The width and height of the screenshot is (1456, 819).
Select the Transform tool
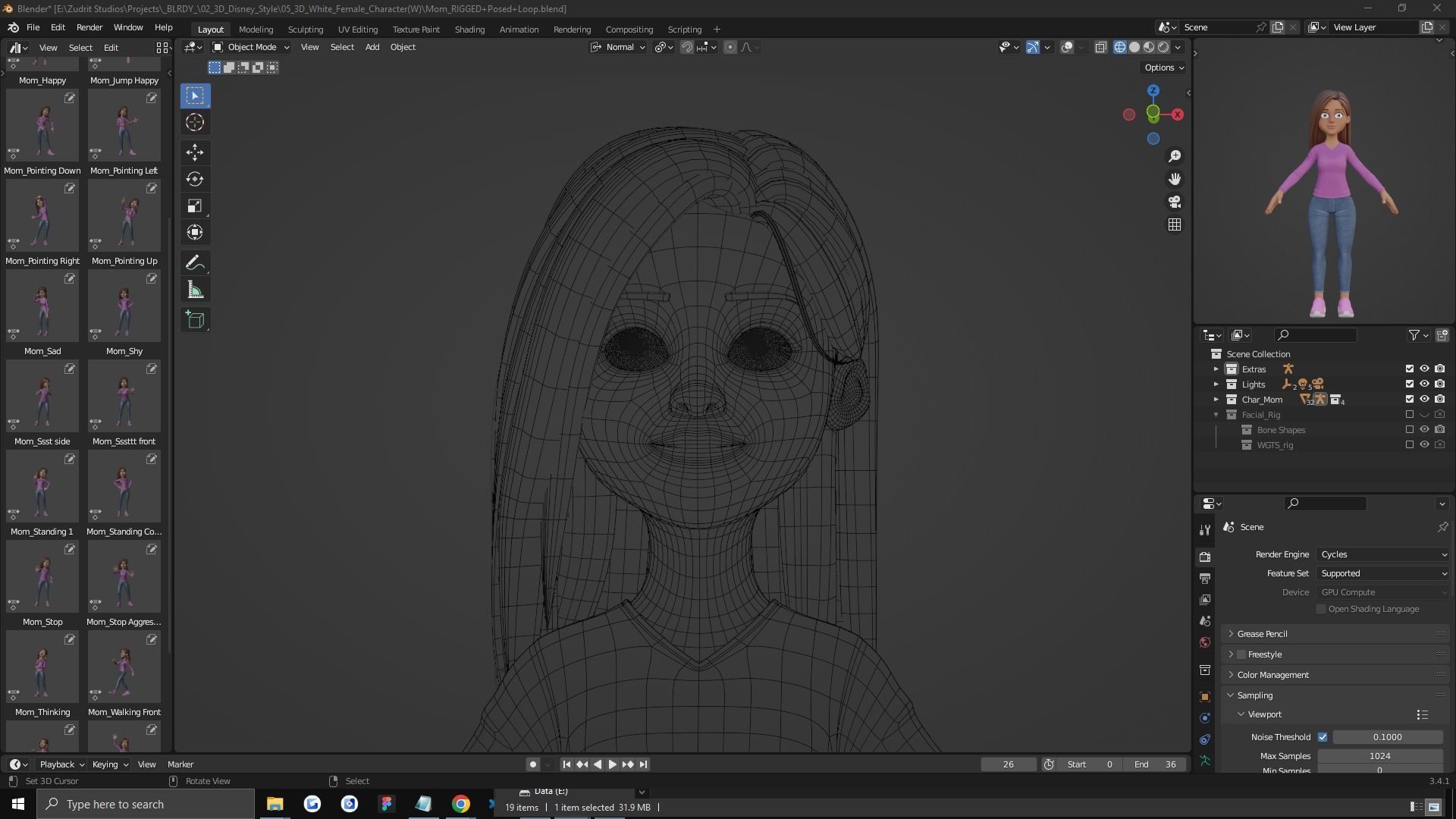pos(195,232)
